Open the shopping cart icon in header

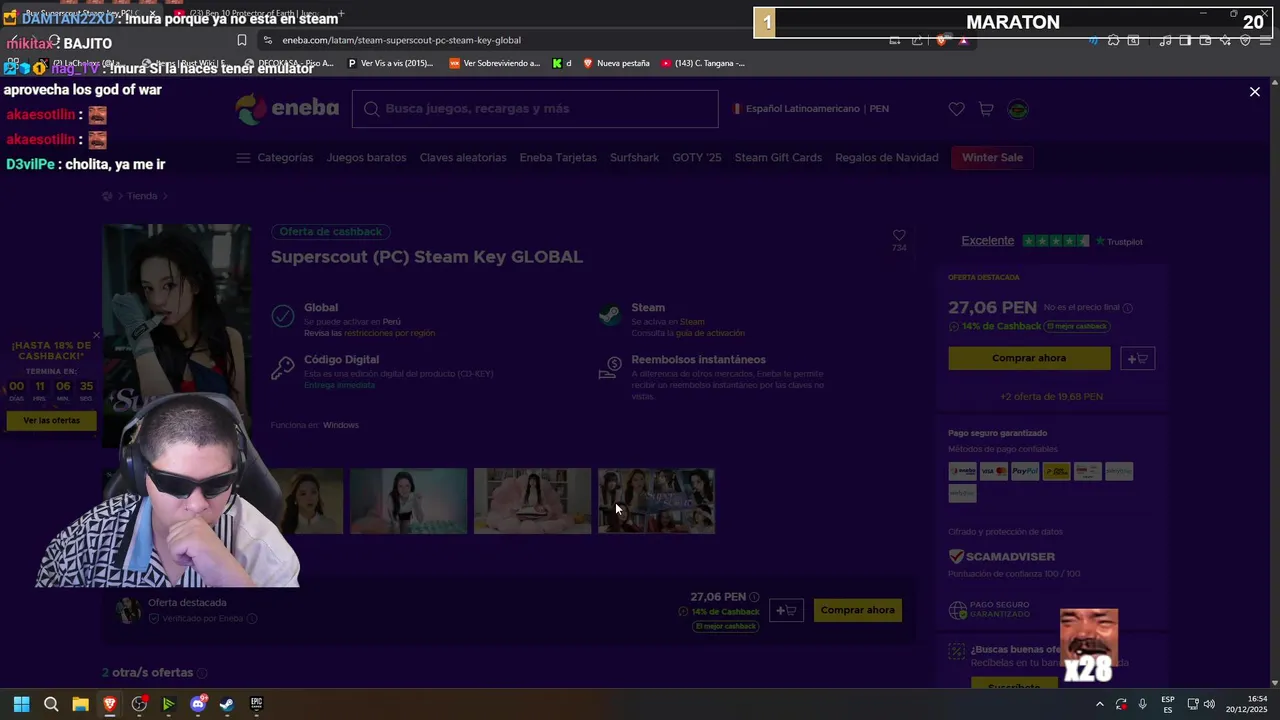(x=986, y=109)
